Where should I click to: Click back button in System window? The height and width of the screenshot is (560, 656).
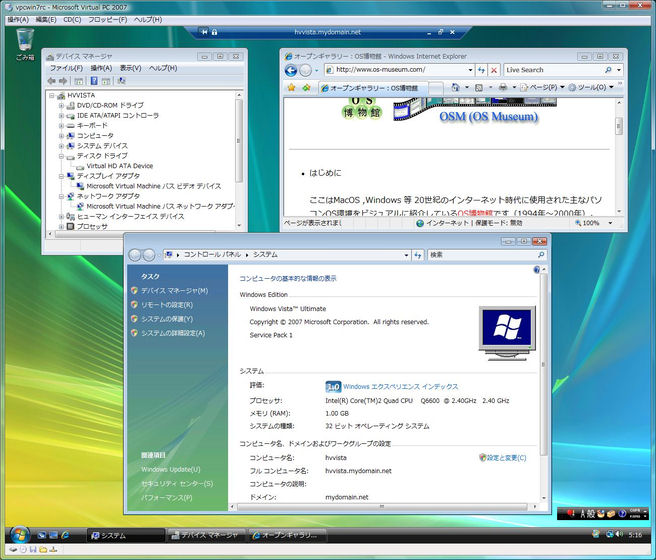click(135, 255)
